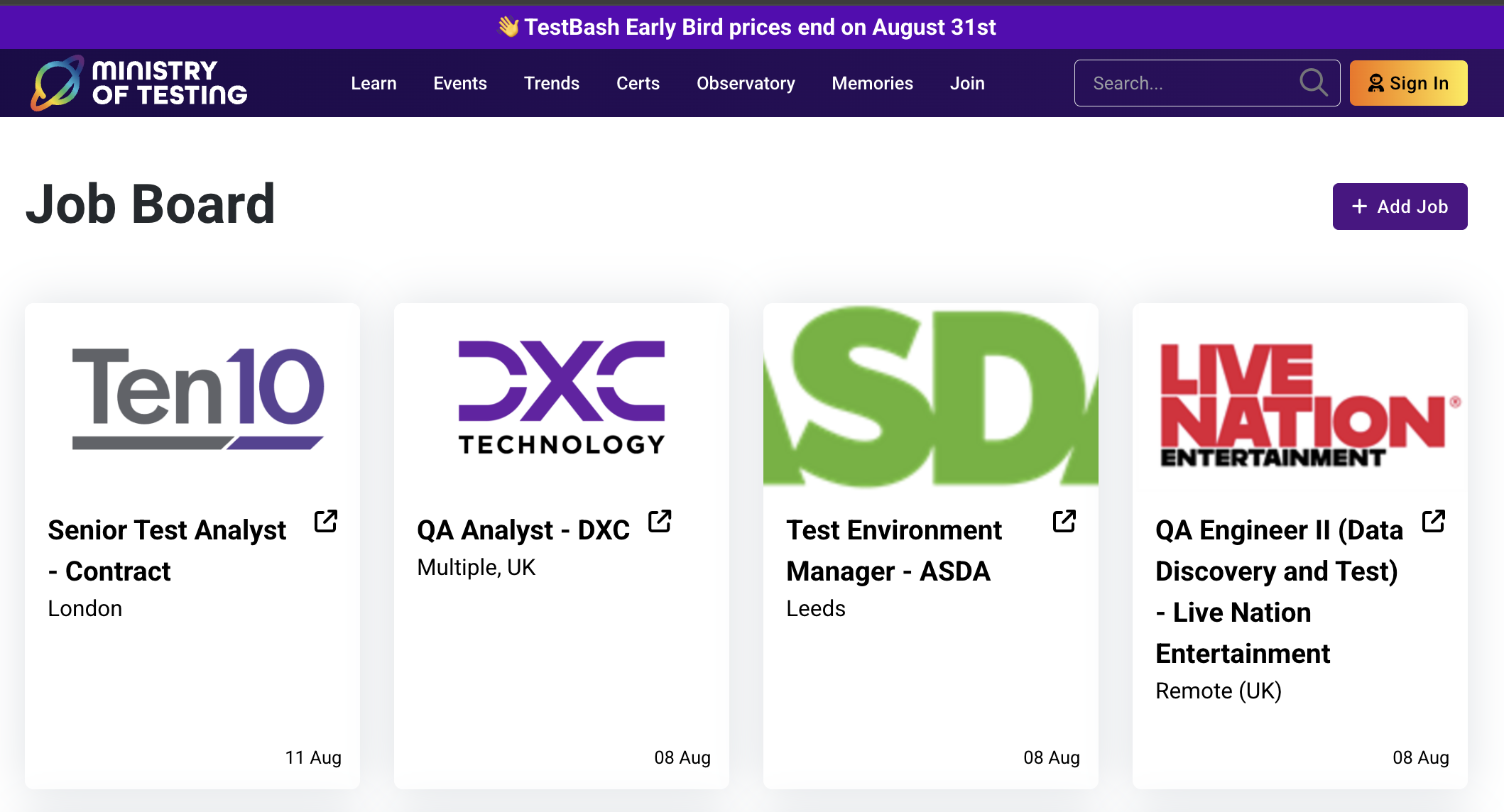The height and width of the screenshot is (812, 1504).
Task: Click the Job Board heading
Action: (x=151, y=204)
